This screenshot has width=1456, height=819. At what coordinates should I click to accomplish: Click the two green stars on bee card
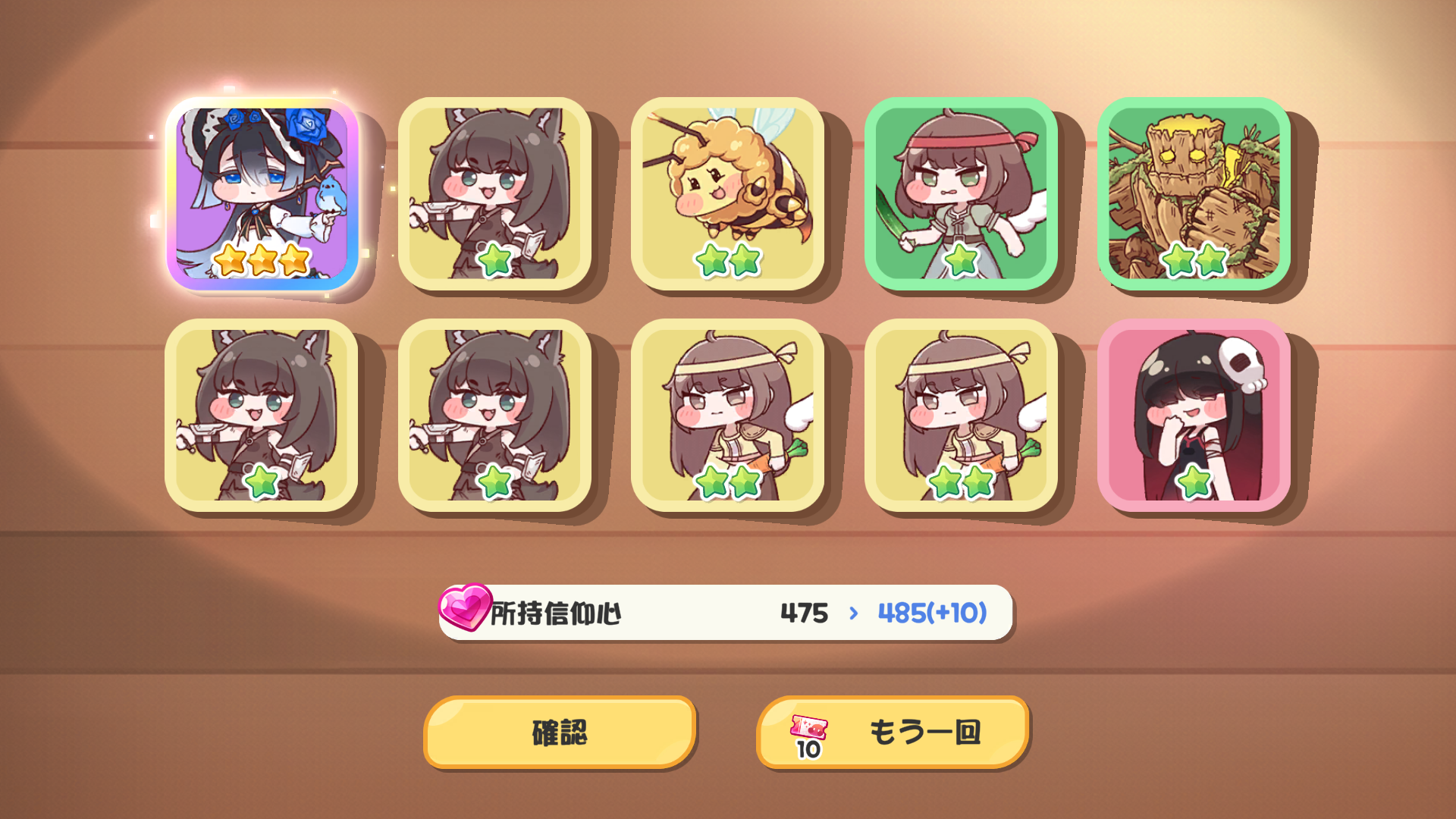point(728,260)
